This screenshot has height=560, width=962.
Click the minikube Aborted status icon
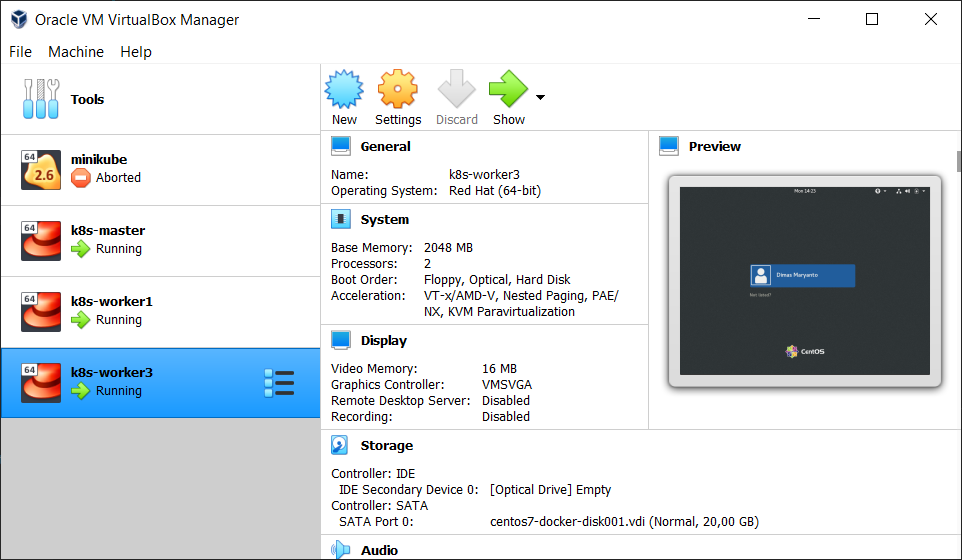[80, 178]
